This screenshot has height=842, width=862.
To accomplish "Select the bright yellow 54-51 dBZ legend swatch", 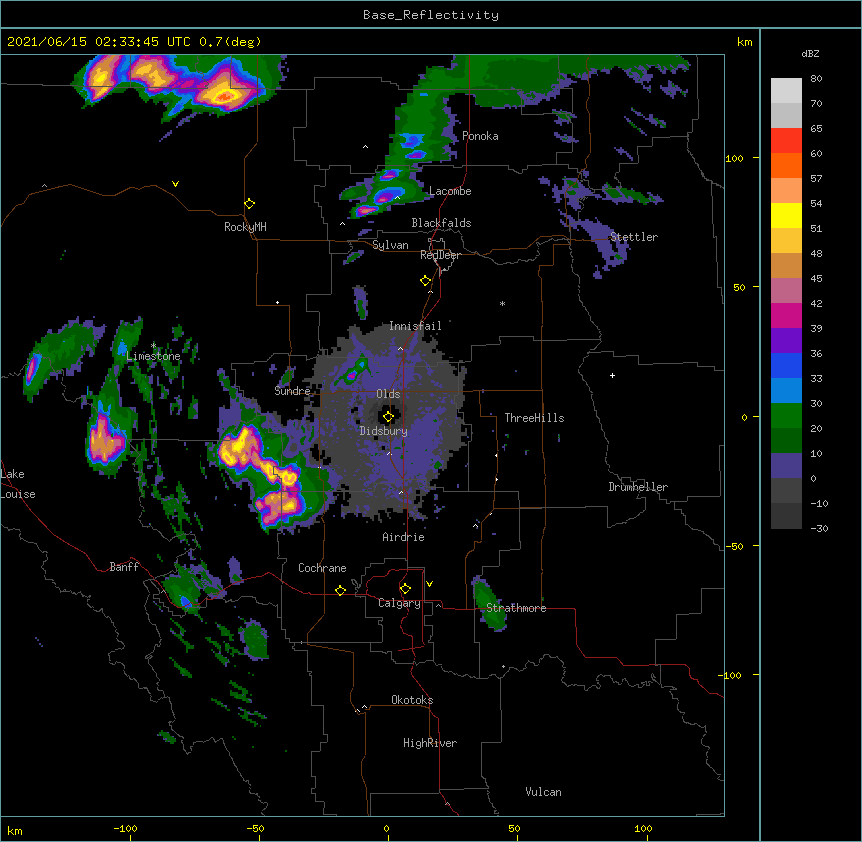I will coord(786,215).
